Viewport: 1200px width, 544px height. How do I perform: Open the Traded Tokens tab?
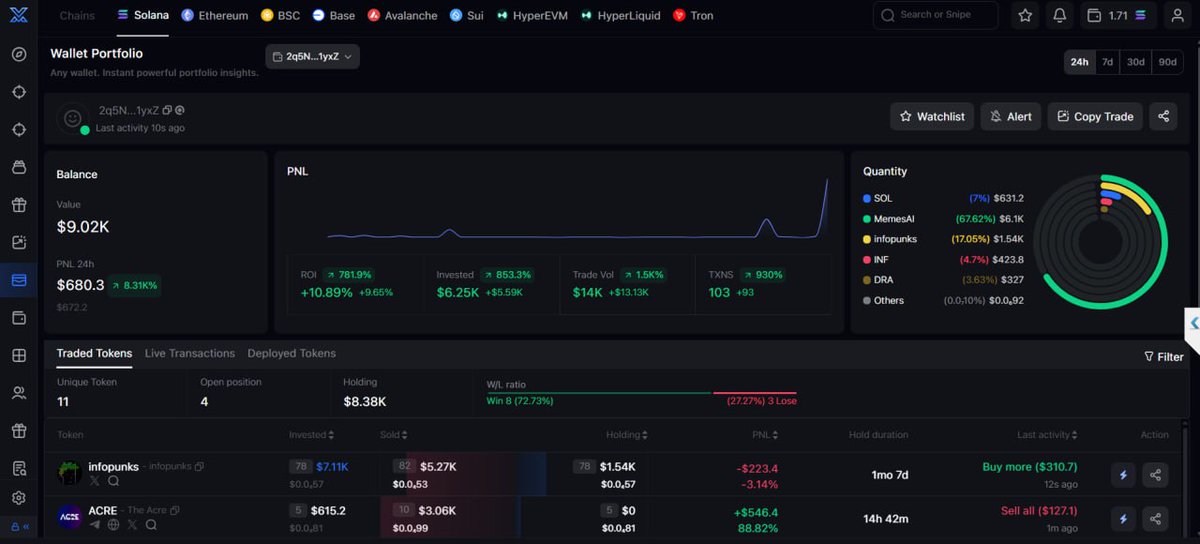[94, 353]
